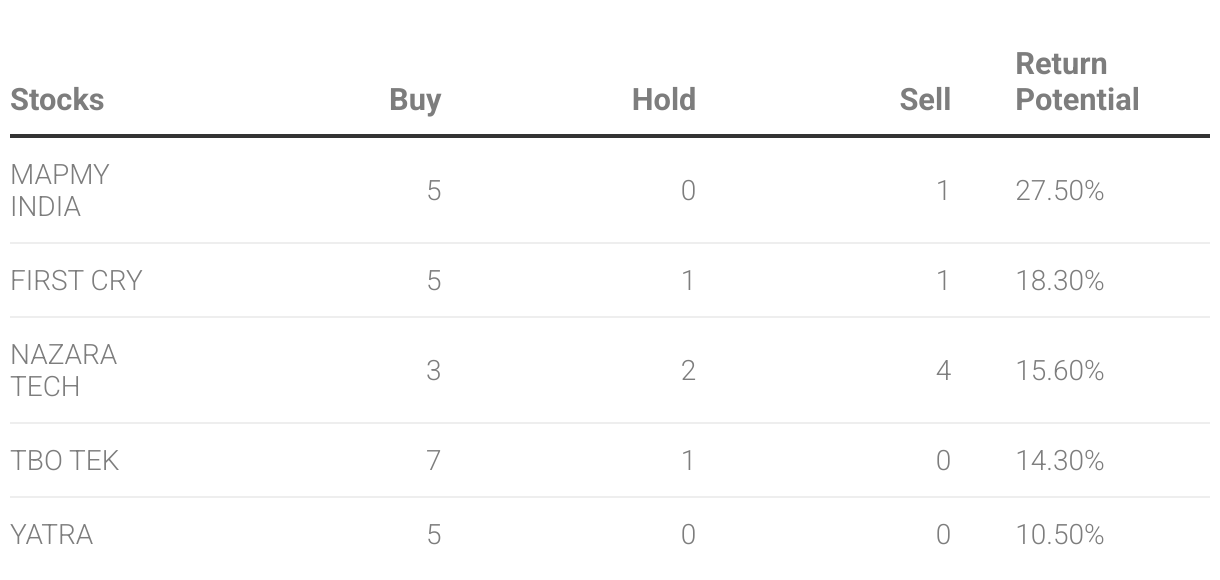Click the Hold count for NAZARA TECH

688,370
